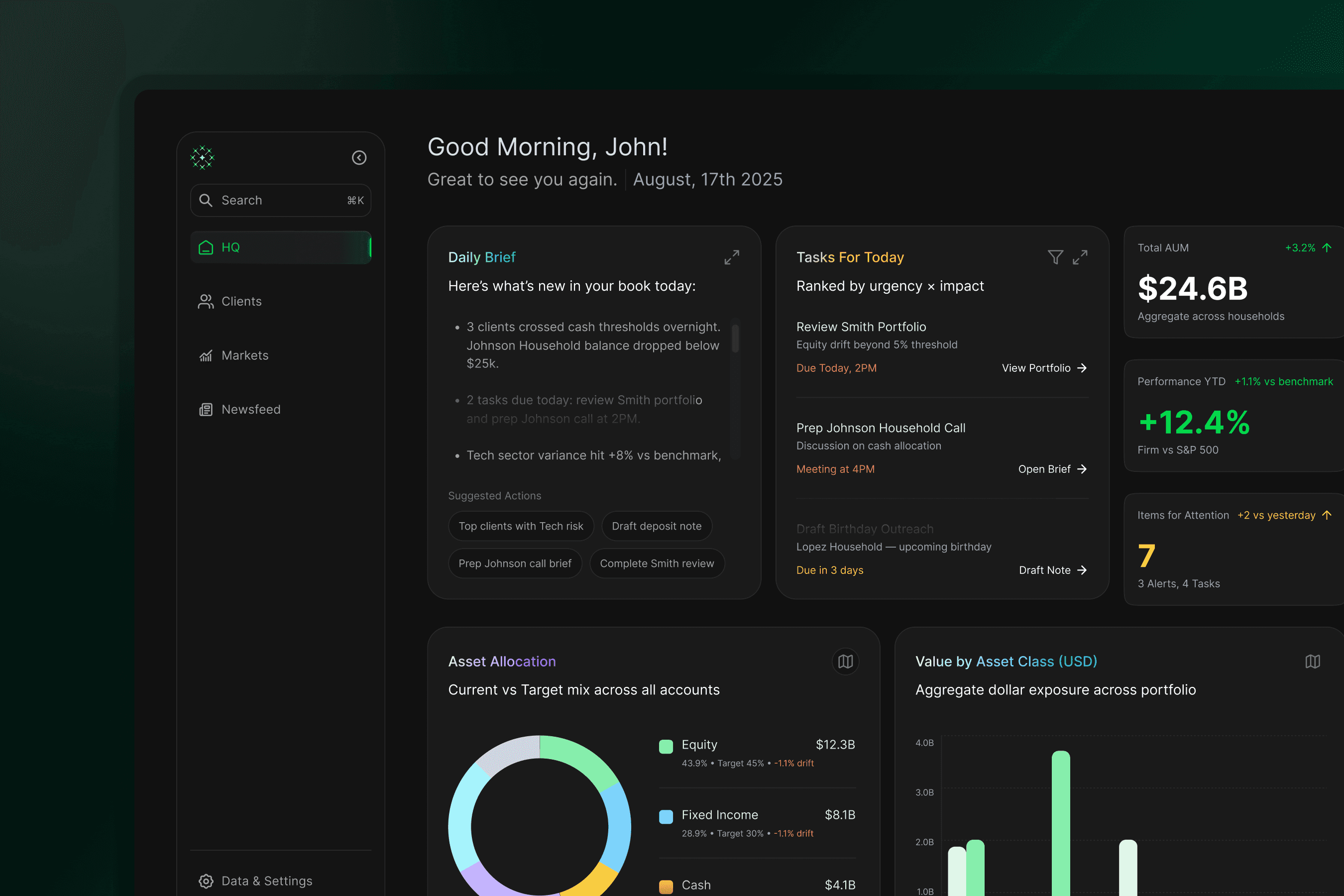Expand the Daily Brief card

732,257
